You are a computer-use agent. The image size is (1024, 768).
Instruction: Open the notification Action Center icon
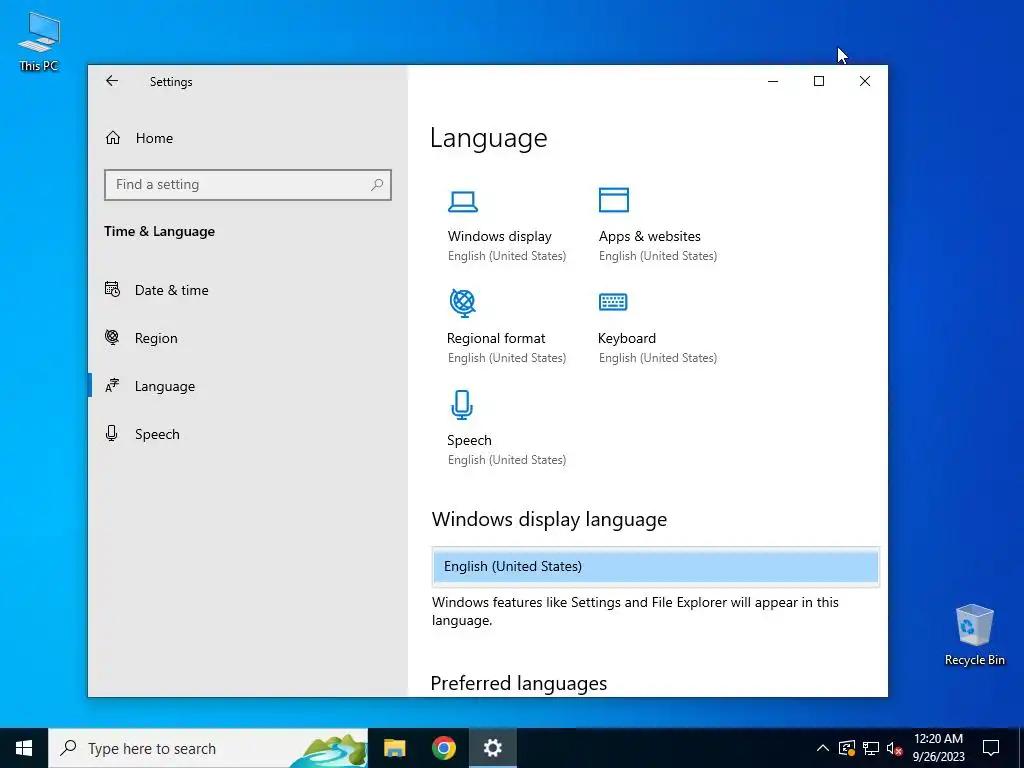point(991,748)
